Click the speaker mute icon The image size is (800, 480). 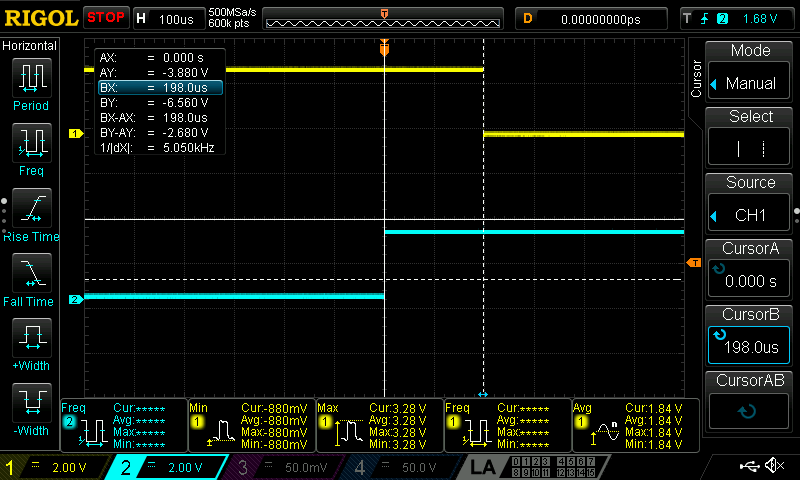[x=774, y=466]
